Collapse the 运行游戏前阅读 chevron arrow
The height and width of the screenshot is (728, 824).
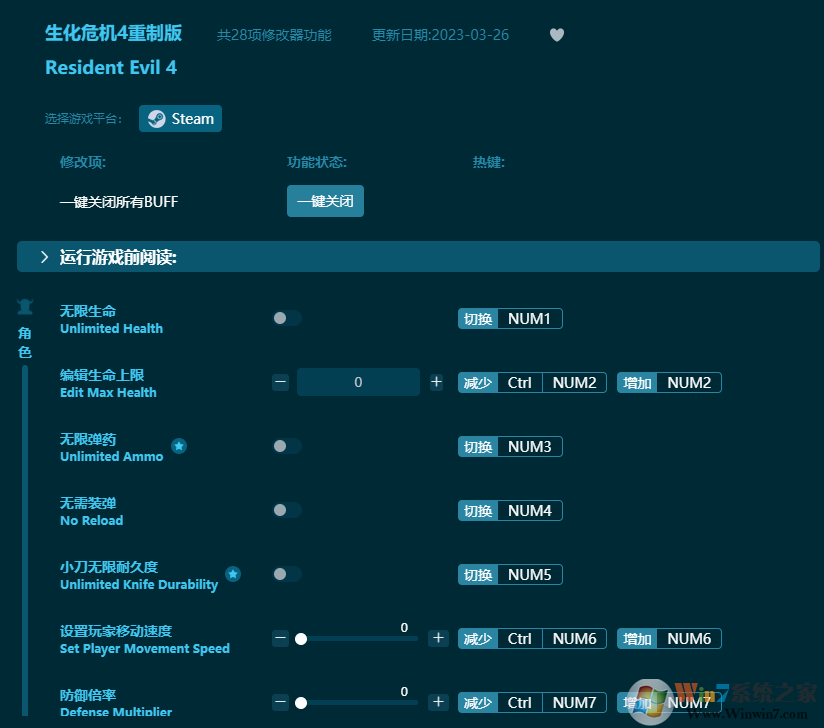43,256
